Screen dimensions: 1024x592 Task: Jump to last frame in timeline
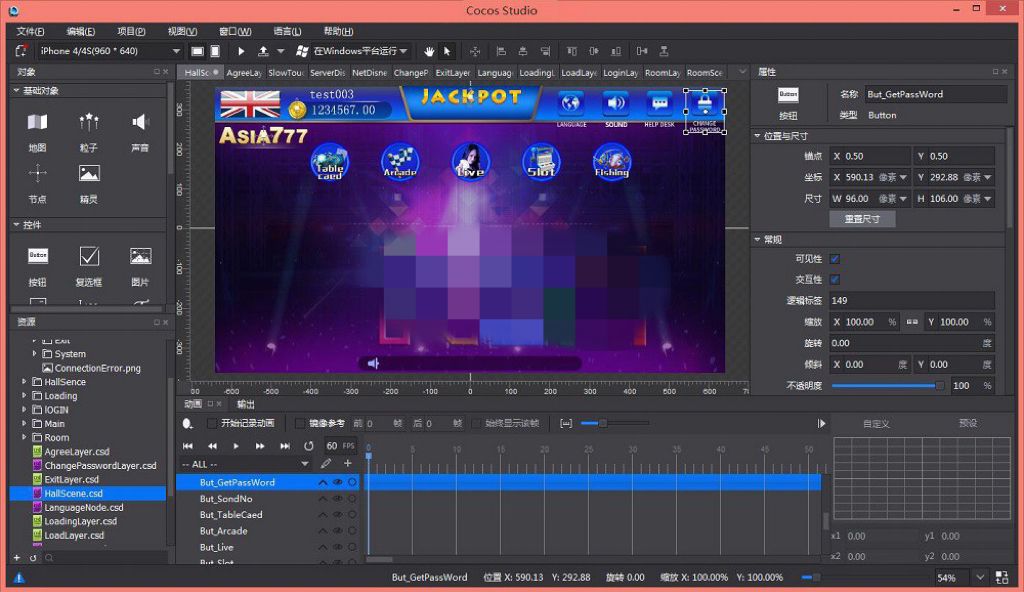(285, 446)
